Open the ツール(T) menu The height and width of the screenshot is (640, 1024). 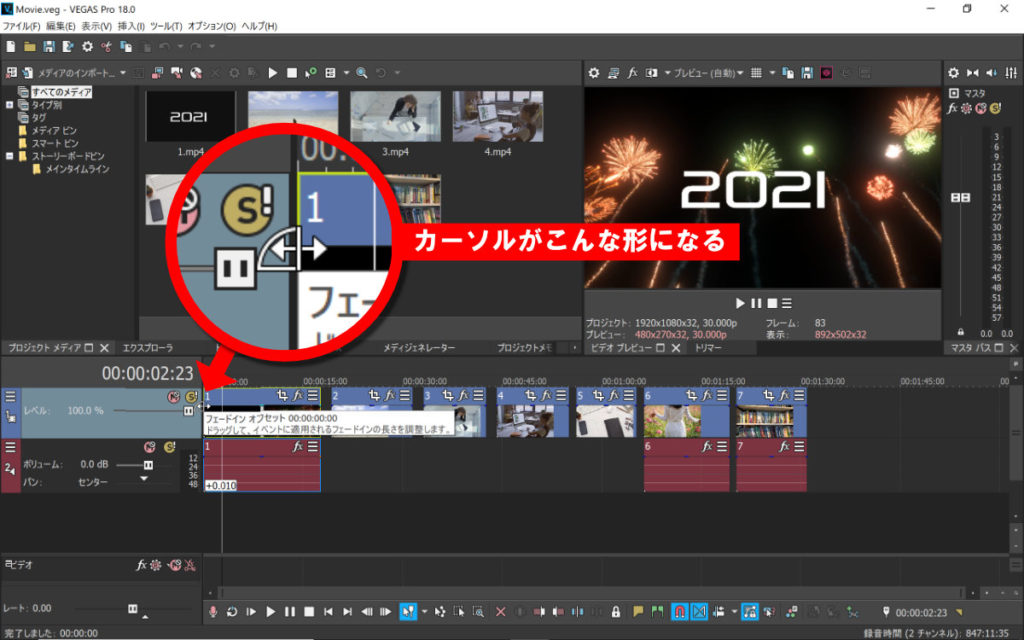pos(164,25)
